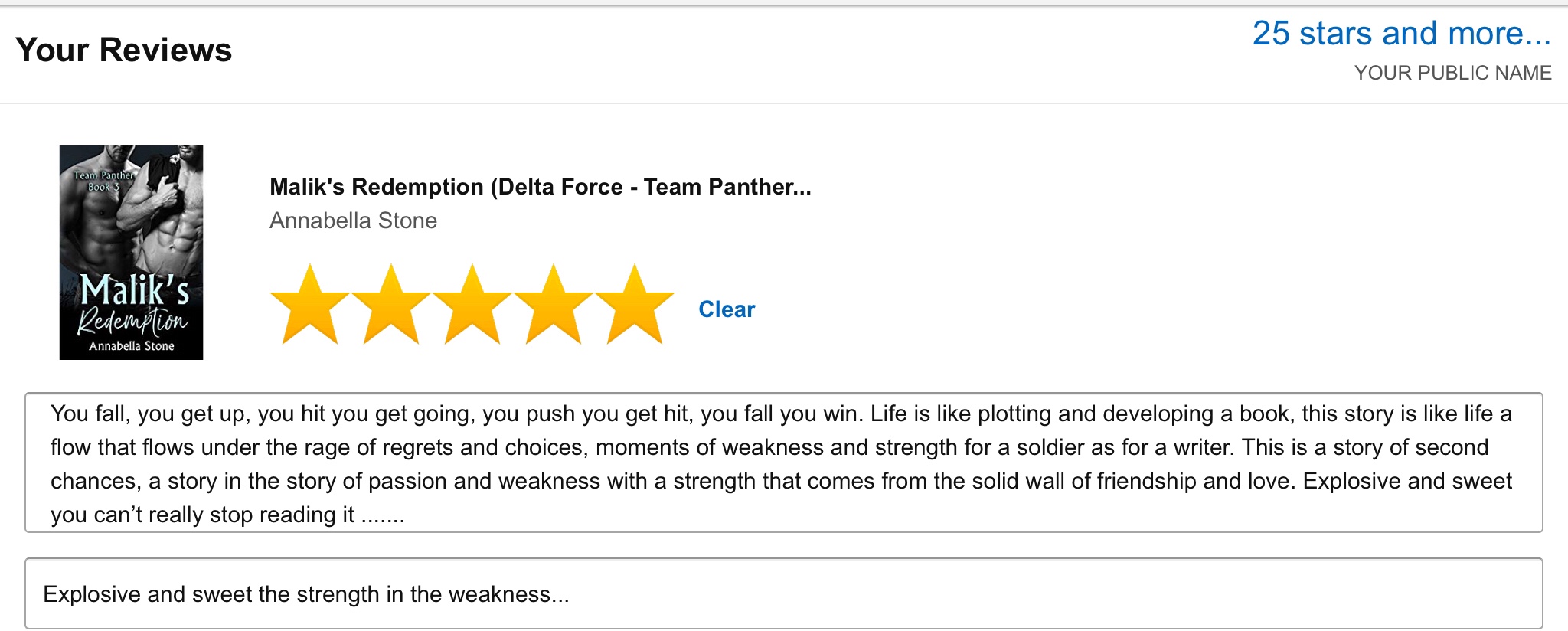Click the Malik's Redemption book cover
This screenshot has height=631, width=1568.
[131, 253]
